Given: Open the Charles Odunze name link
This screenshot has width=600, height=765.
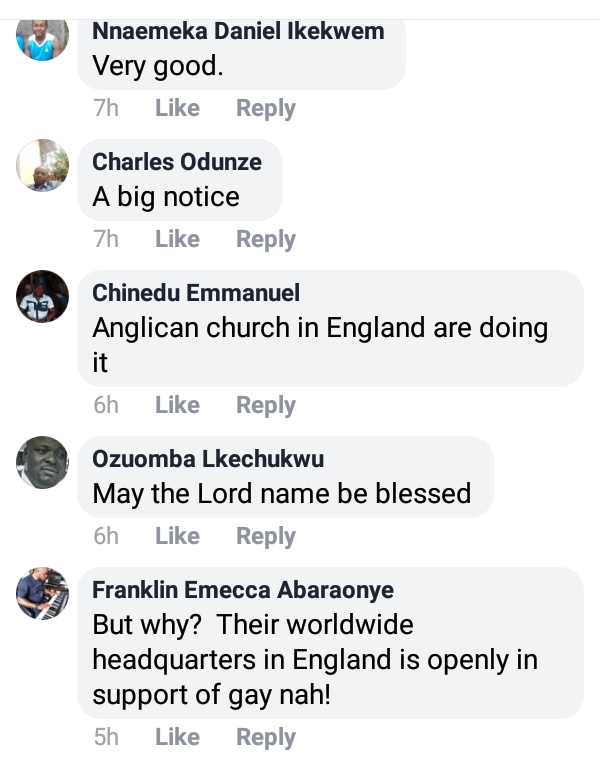Looking at the screenshot, I should tap(177, 162).
